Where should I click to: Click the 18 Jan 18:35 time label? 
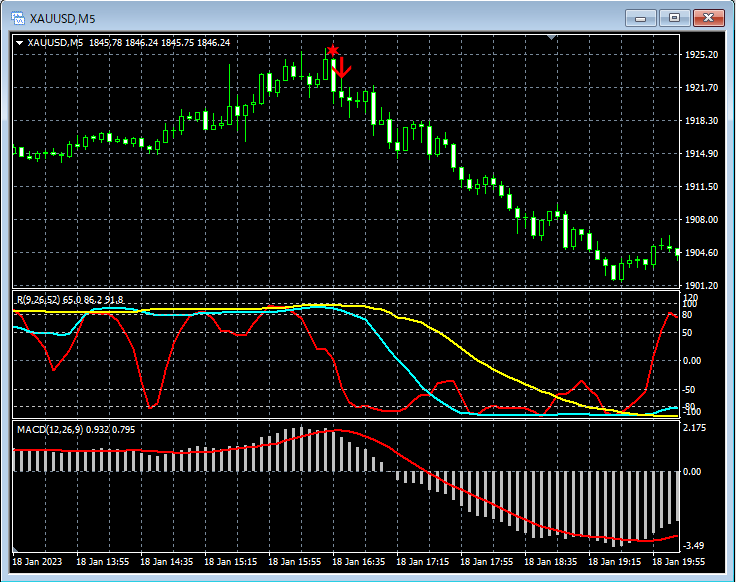coord(550,562)
